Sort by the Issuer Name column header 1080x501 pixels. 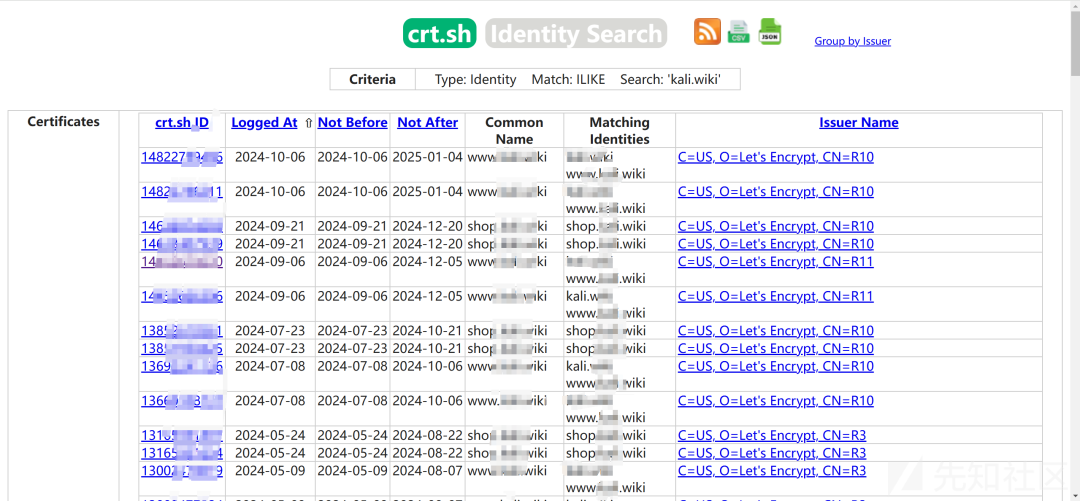(x=859, y=123)
